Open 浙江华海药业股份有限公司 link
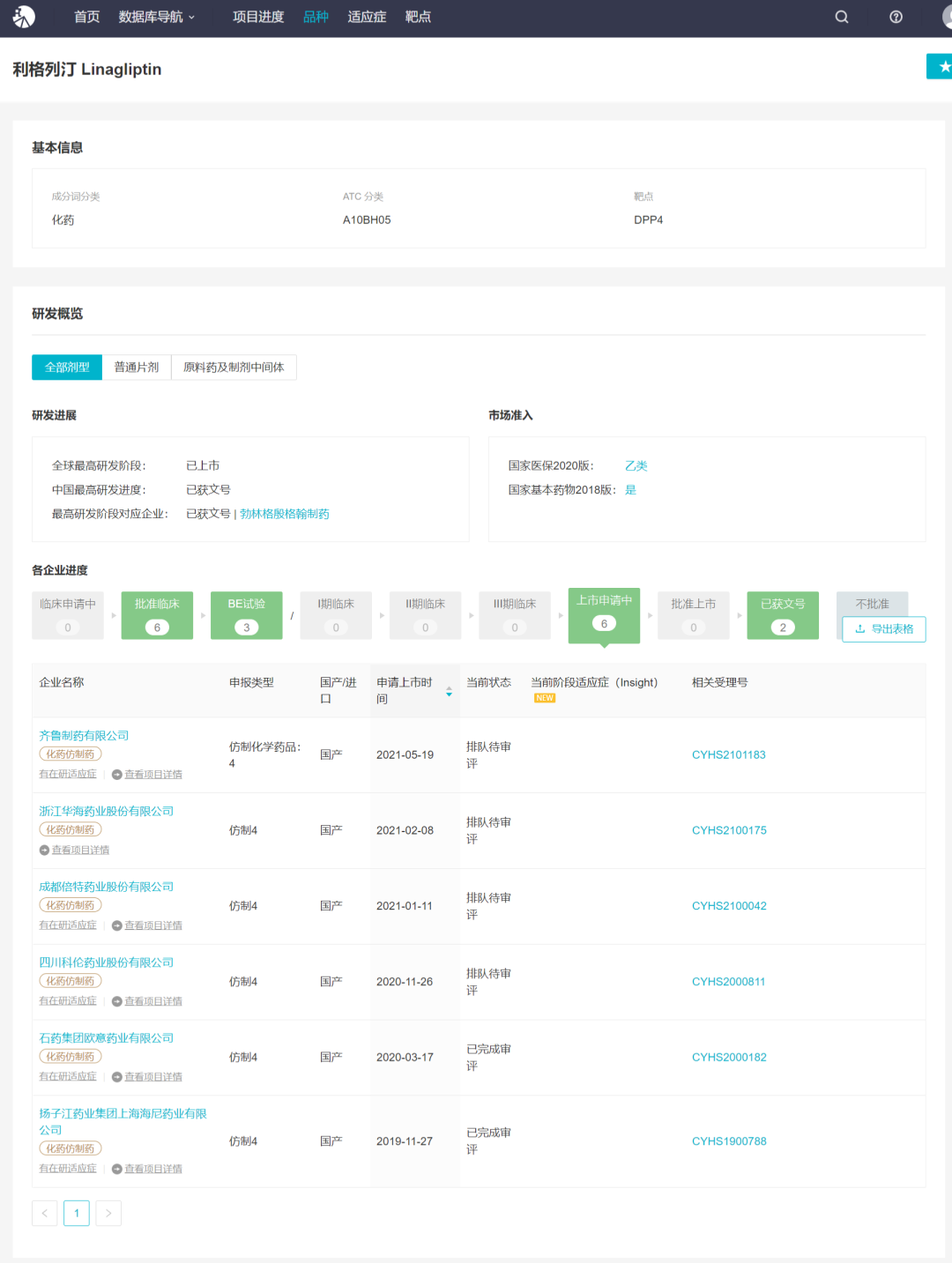This screenshot has height=1263, width=952. click(x=107, y=811)
